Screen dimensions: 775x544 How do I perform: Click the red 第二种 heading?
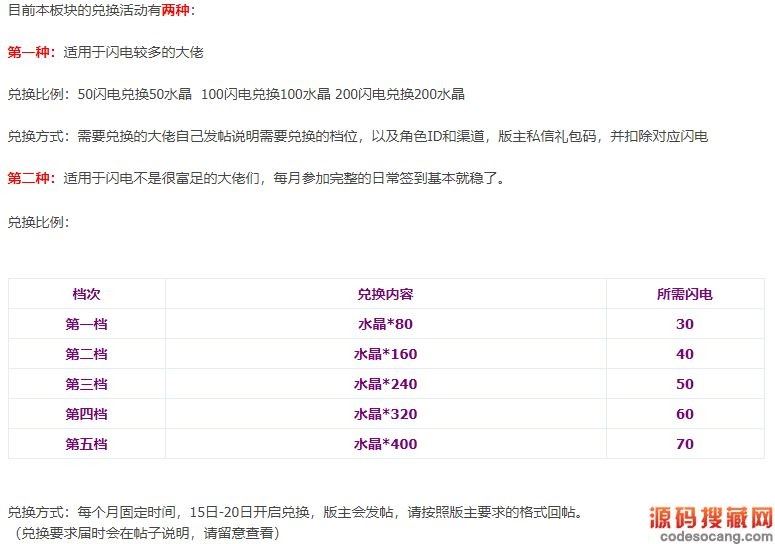(32, 179)
